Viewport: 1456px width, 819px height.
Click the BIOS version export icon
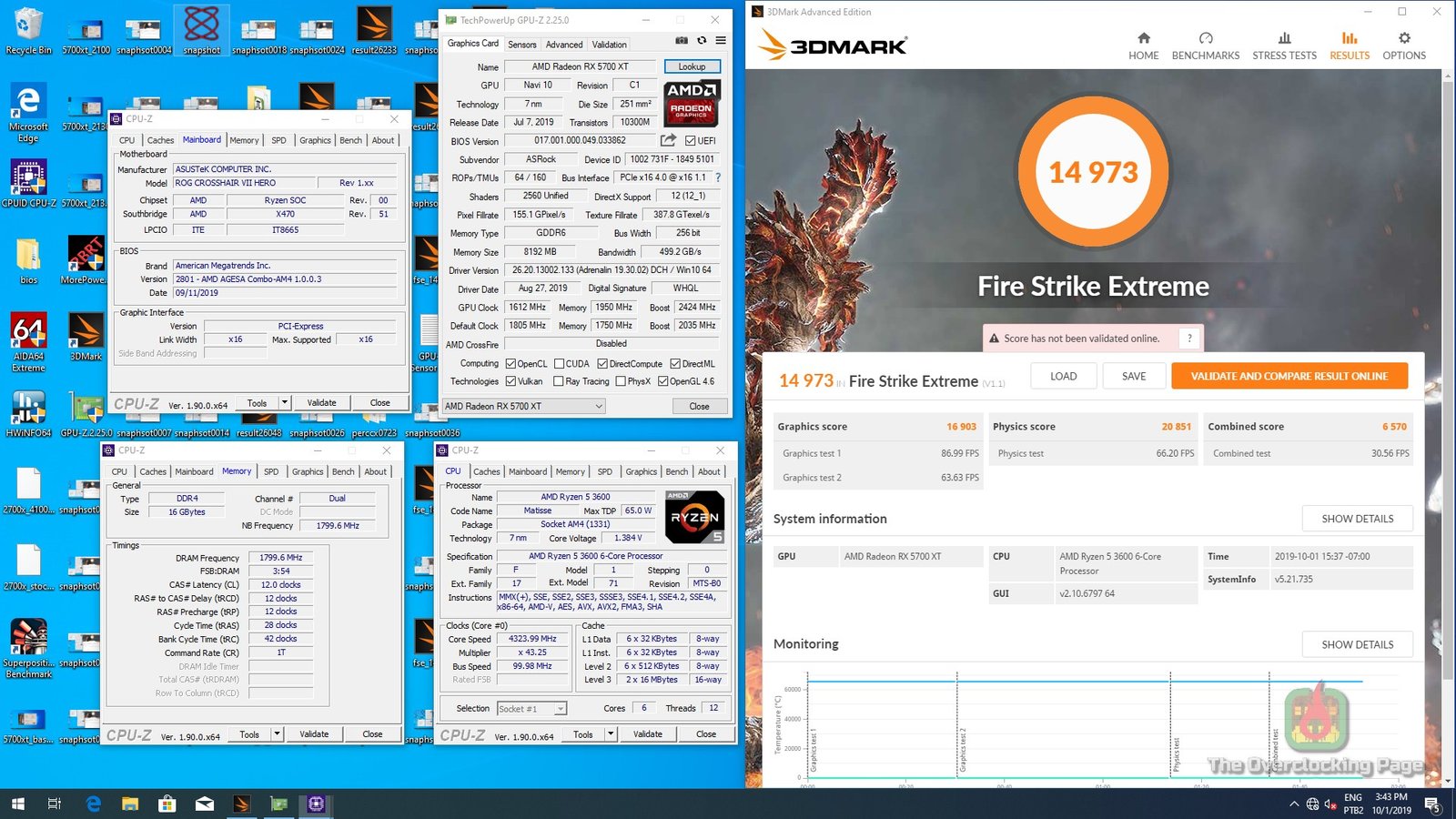tap(668, 140)
